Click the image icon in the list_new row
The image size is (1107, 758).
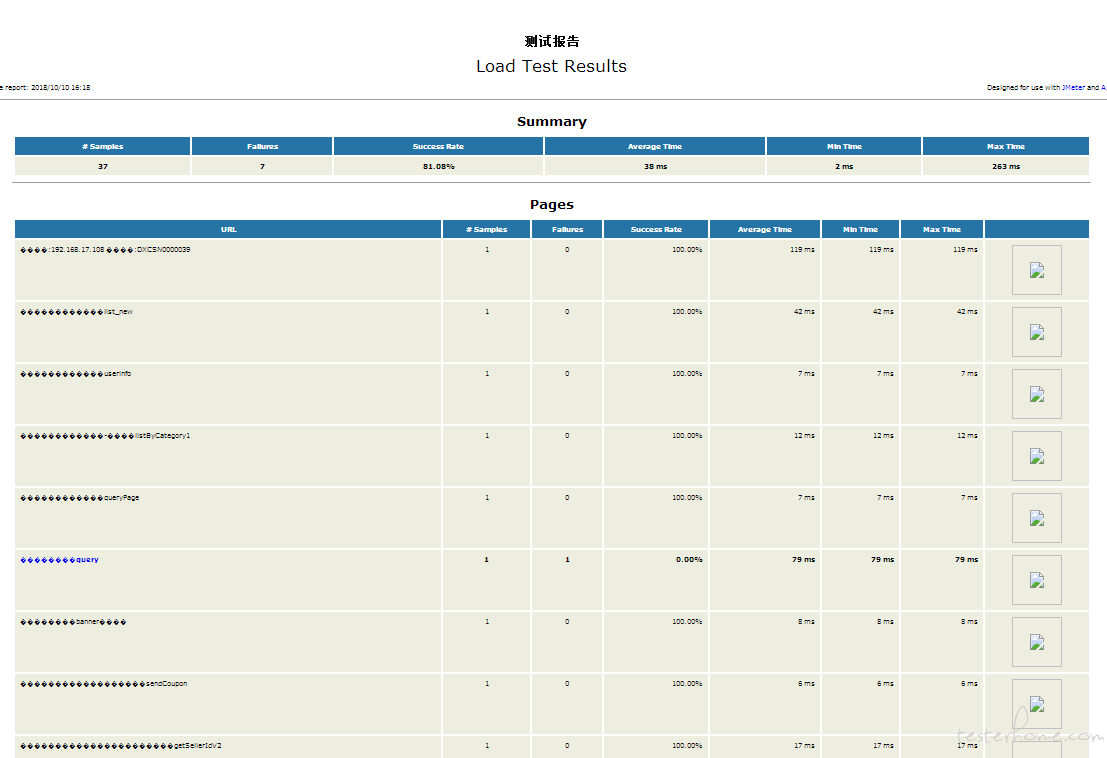(x=1036, y=332)
